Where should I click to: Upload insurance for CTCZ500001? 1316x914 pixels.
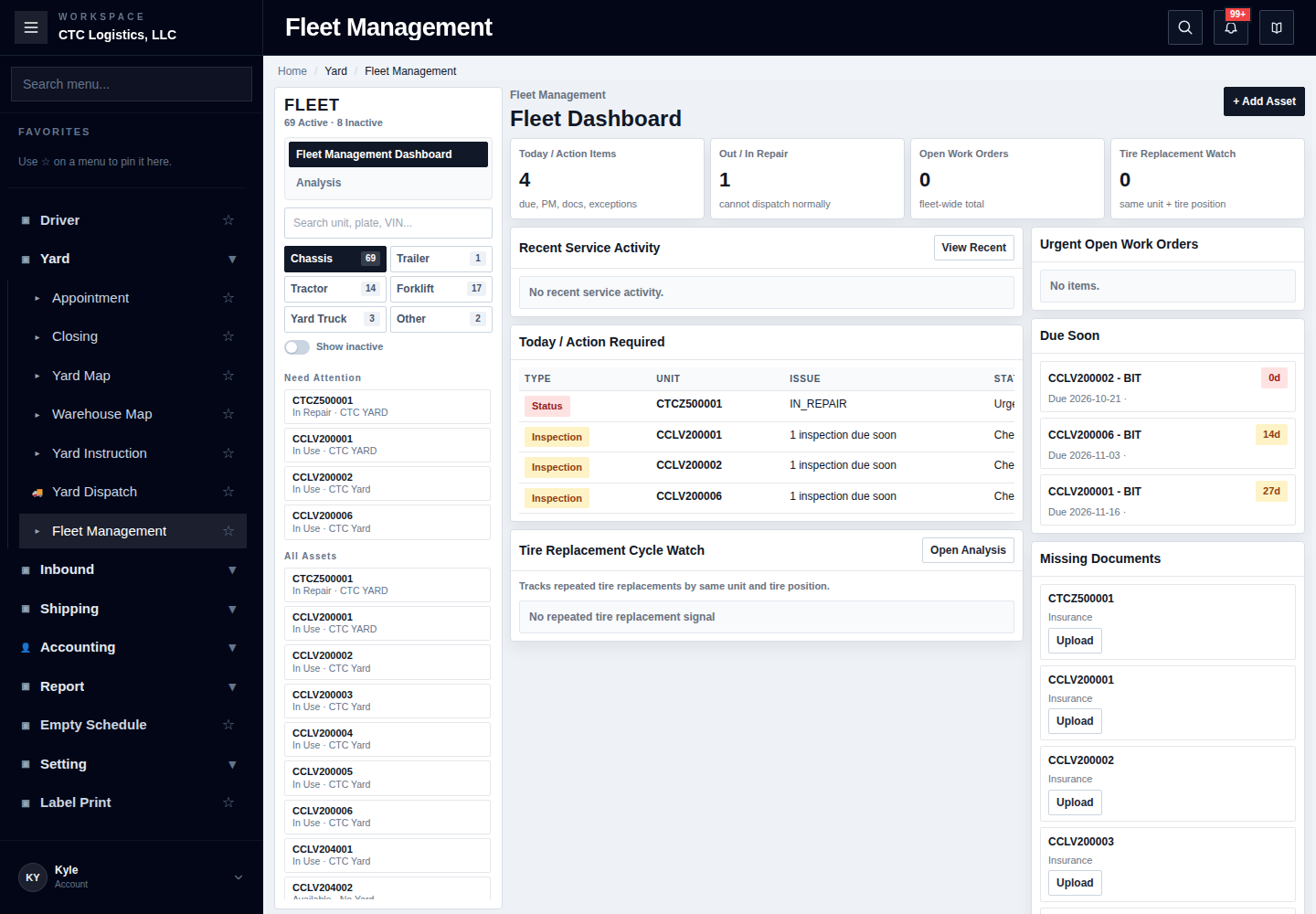coord(1075,641)
